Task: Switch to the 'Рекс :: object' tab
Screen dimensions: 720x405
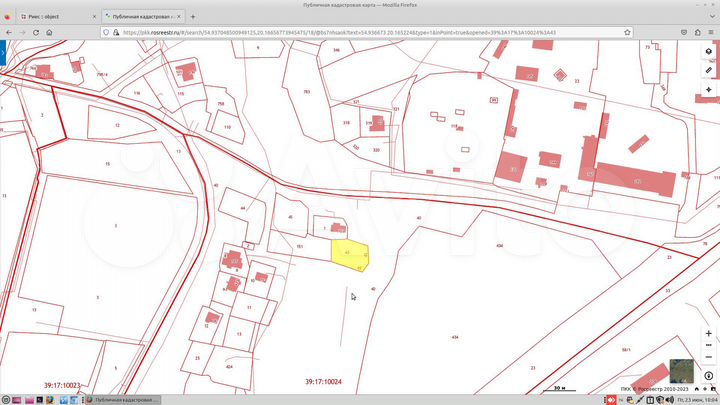Action: pyautogui.click(x=50, y=17)
